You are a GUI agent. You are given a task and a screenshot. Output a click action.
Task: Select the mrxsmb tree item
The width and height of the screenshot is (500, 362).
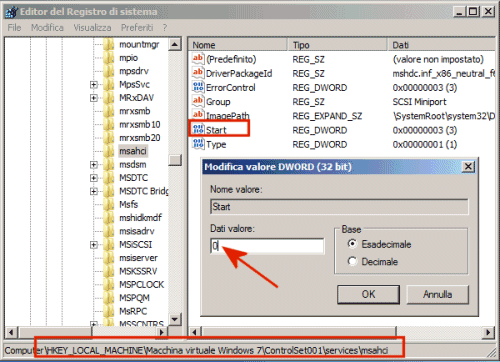(135, 111)
